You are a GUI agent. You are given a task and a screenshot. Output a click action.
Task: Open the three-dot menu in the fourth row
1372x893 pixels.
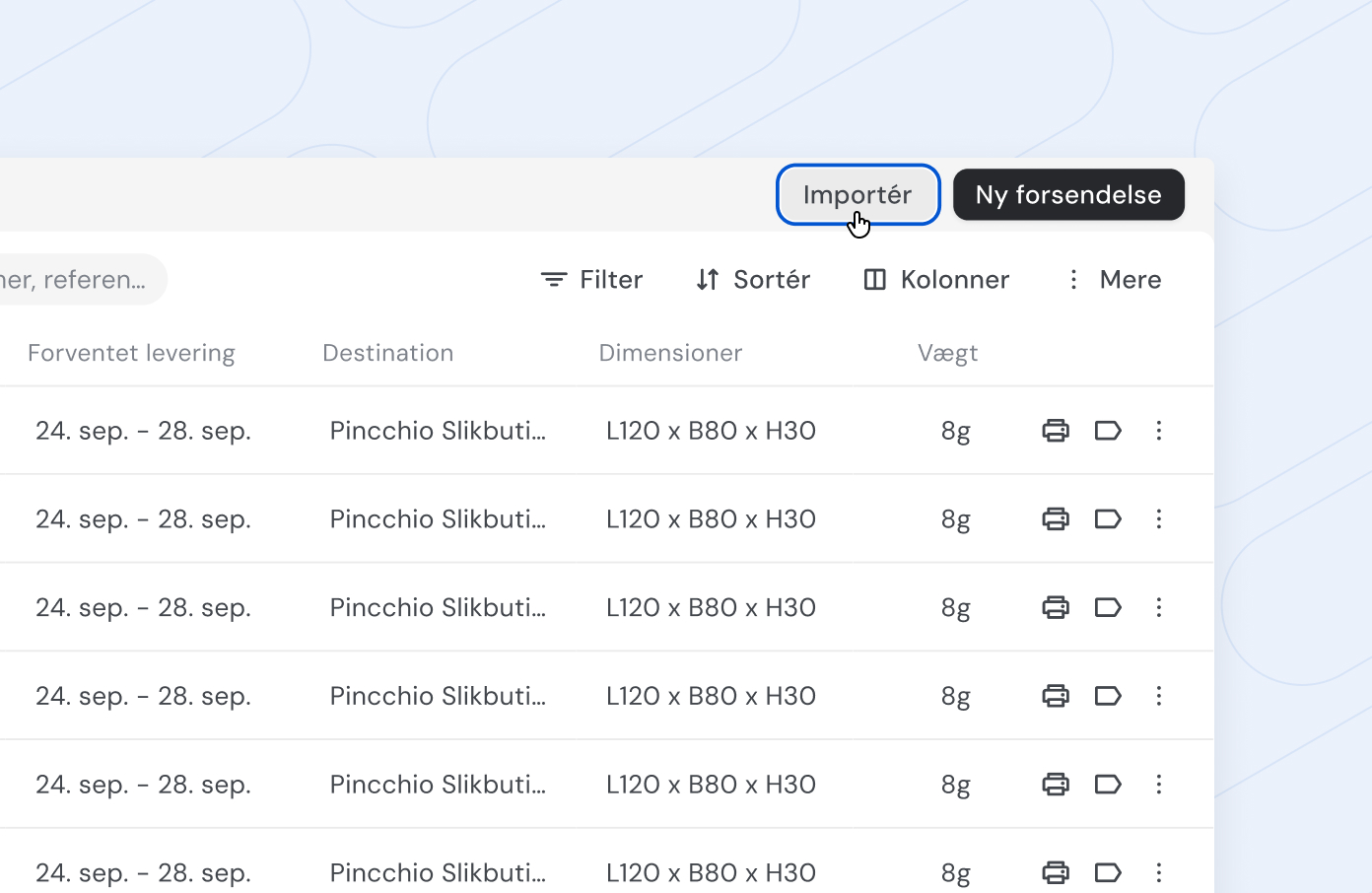point(1159,696)
